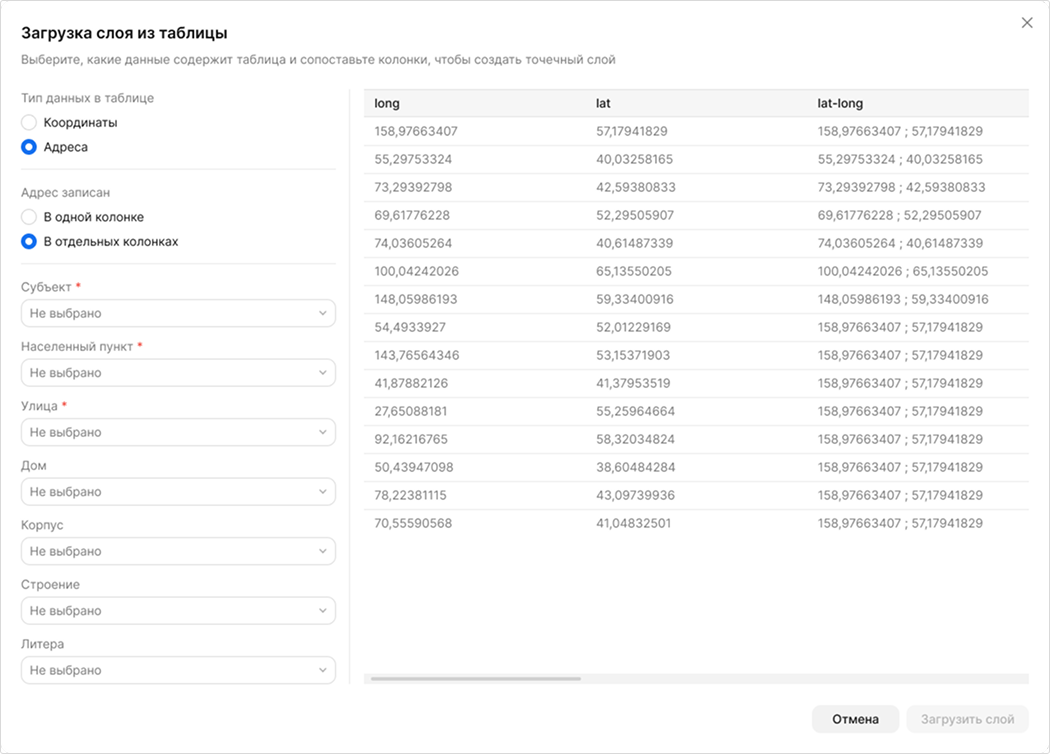Click the lat column header
The image size is (1050, 754).
pos(603,104)
